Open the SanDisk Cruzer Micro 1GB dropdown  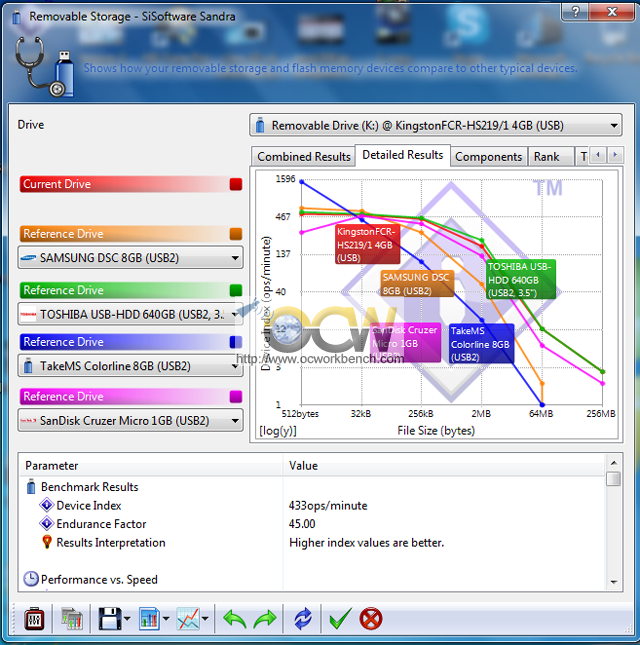click(x=130, y=420)
